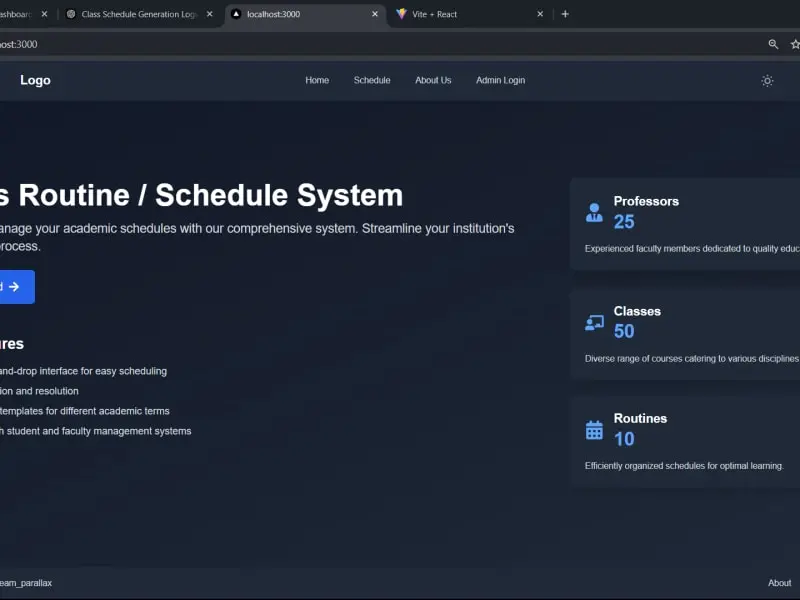Click the Classes chalkboard teacher icon
Screen dimensions: 800x600
[594, 322]
